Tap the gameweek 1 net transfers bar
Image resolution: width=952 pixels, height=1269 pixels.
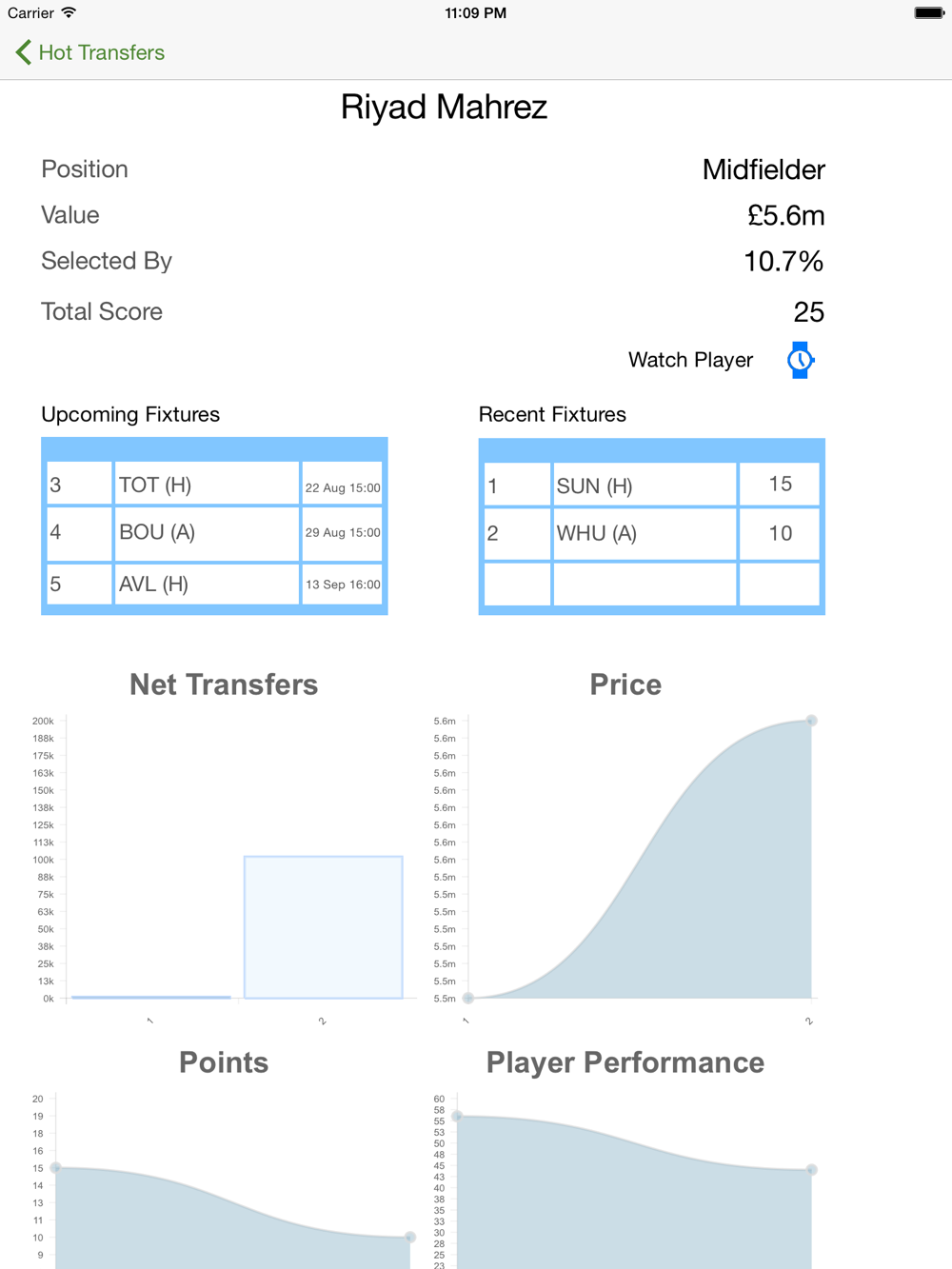tap(151, 997)
